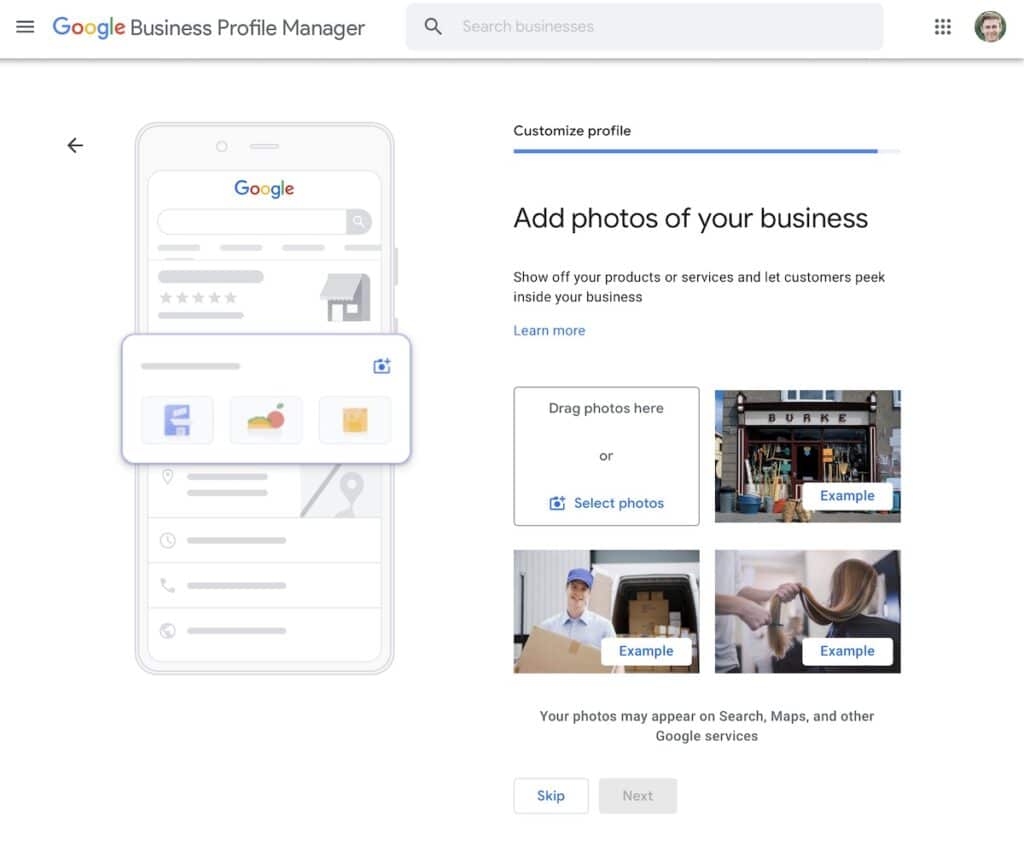
Task: Open the Google apps grid
Action: 942,27
